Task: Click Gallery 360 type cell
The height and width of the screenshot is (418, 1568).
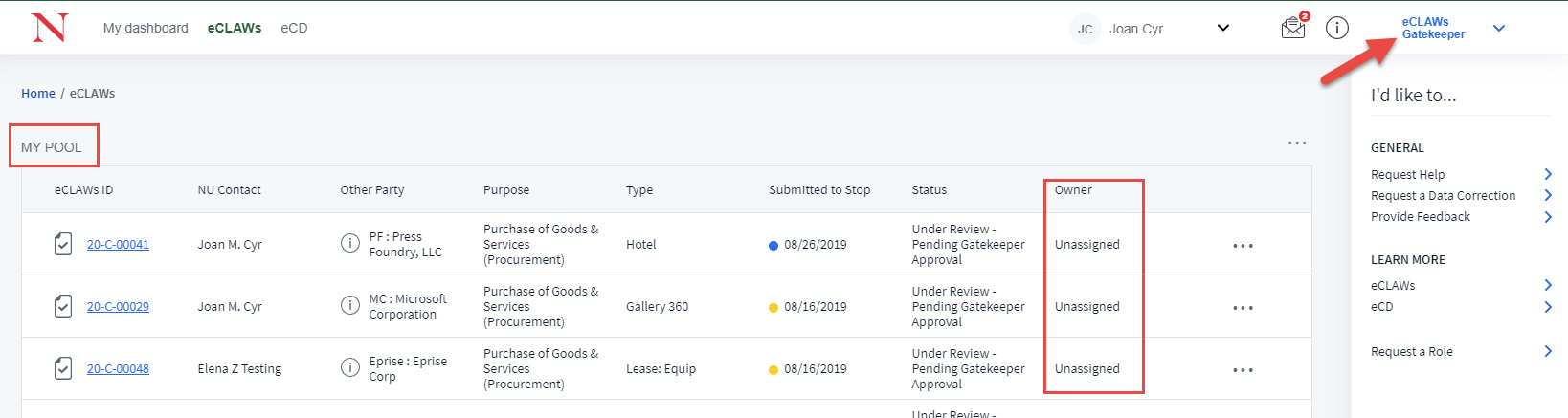Action: coord(657,306)
